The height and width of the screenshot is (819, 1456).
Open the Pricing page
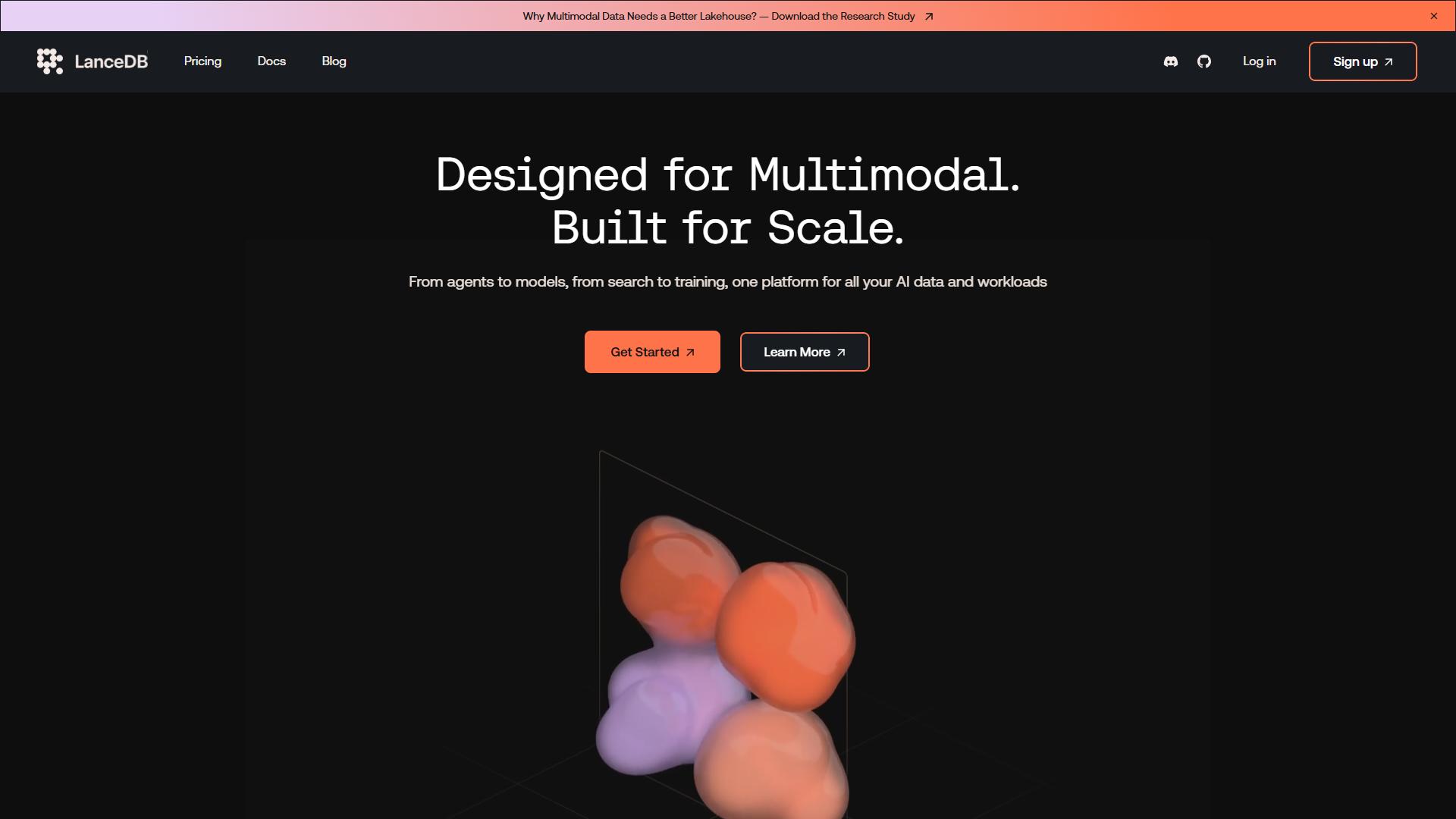pos(202,61)
